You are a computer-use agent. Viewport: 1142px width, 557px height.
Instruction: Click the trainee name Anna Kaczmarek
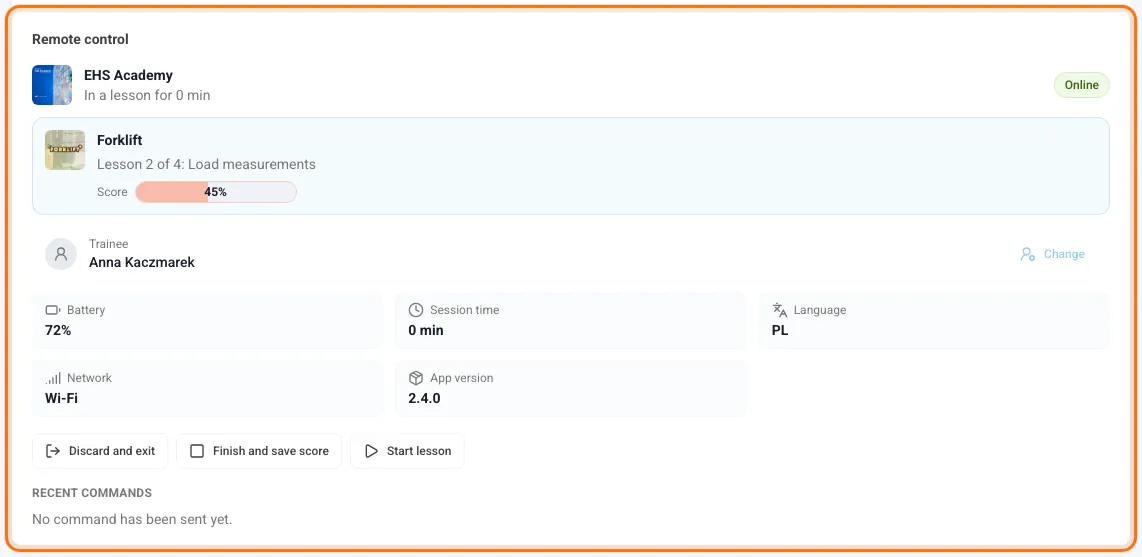tap(142, 263)
